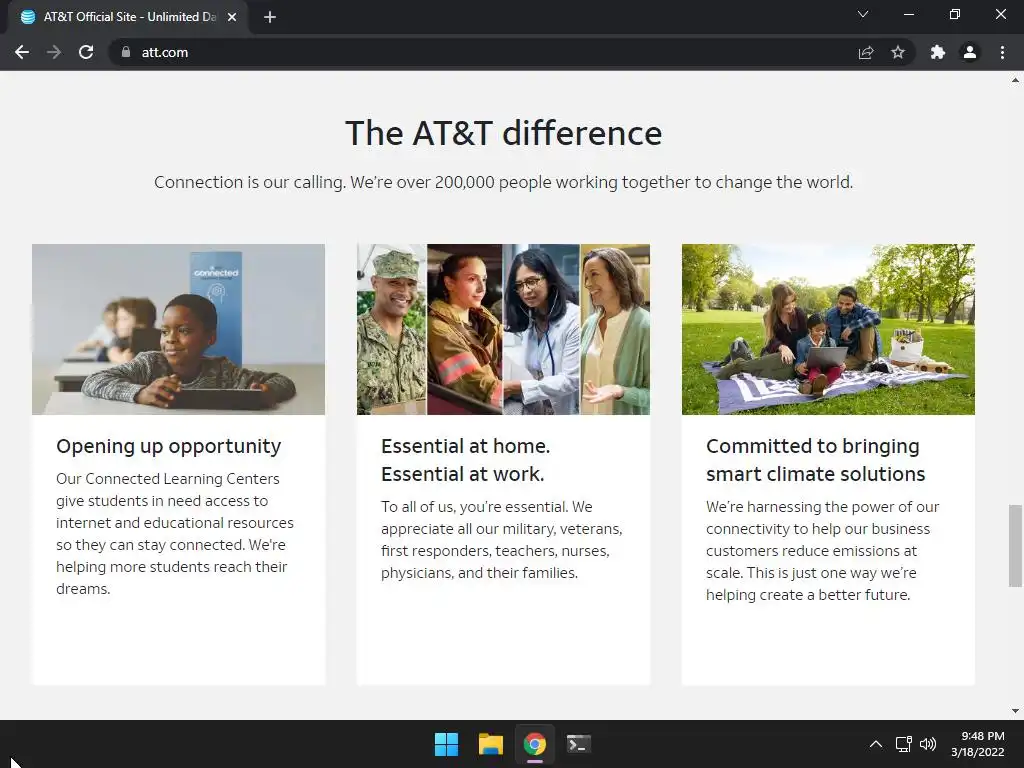Open the Chrome profile avatar
The height and width of the screenshot is (768, 1024).
pyautogui.click(x=970, y=52)
